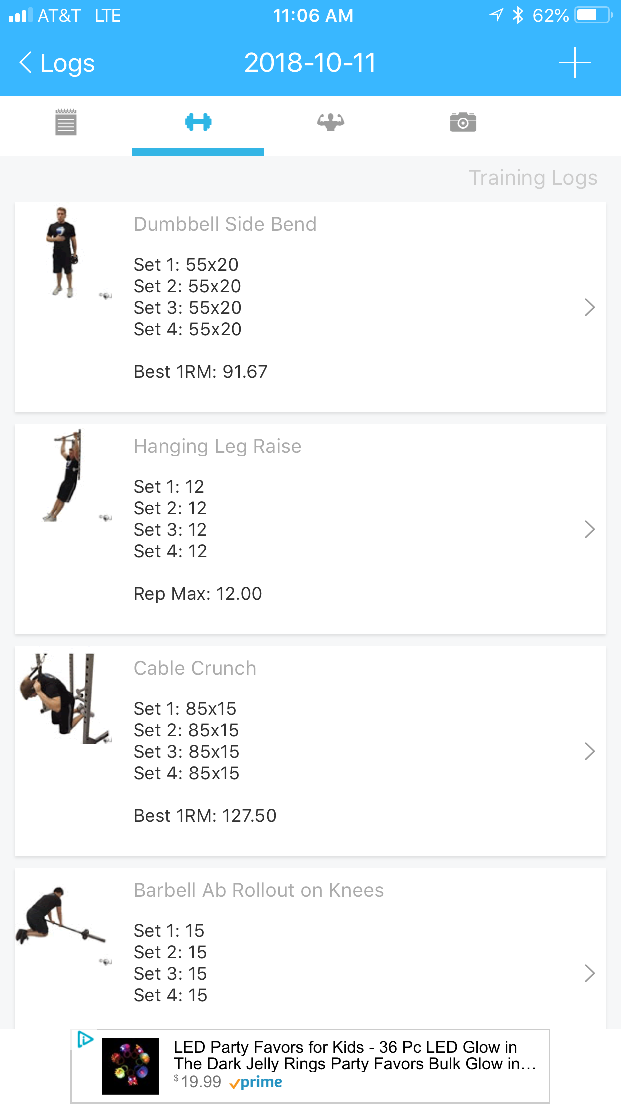Open the camera photos tab
The height and width of the screenshot is (1104, 621).
462,123
